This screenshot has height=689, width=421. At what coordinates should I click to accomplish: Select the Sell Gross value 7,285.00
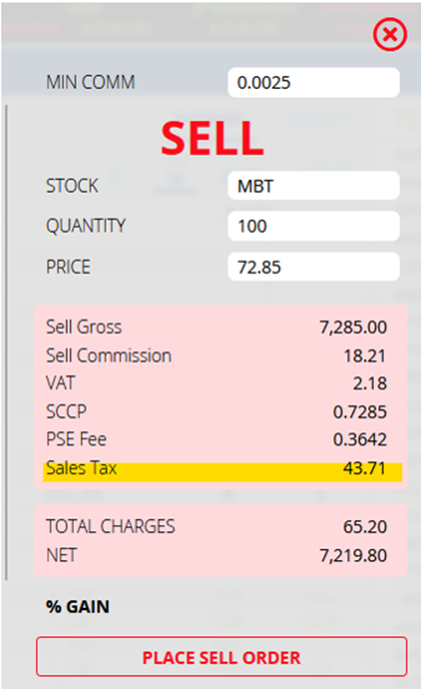(353, 327)
